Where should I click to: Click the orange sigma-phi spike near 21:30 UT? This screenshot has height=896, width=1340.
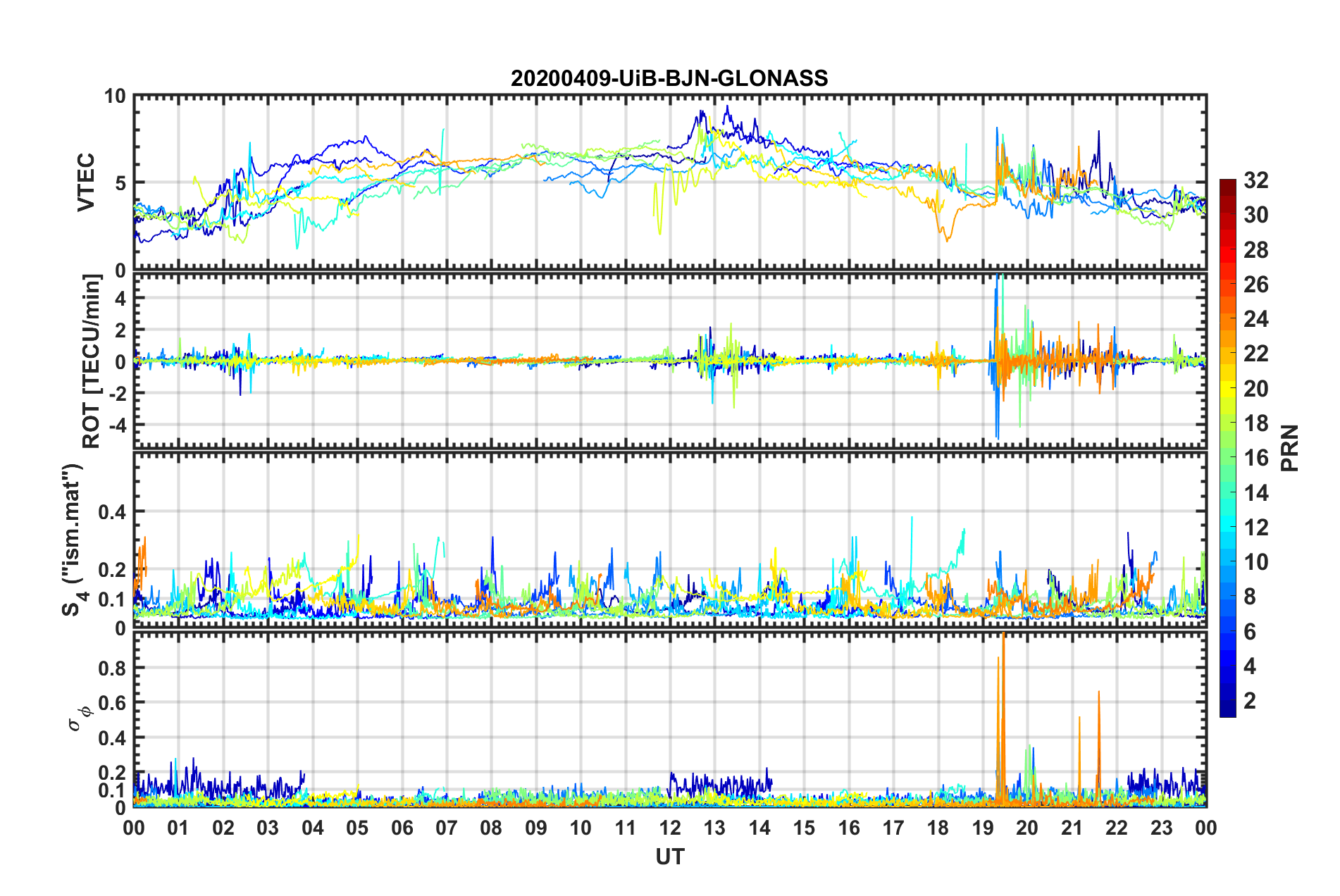point(1098,747)
